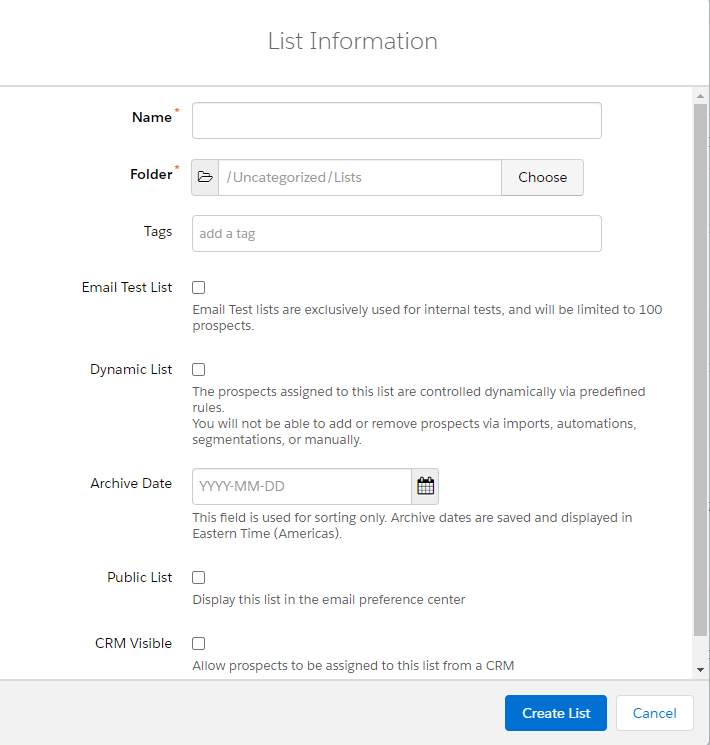Click the 'List Information' heading
The image size is (710, 745).
pyautogui.click(x=353, y=41)
